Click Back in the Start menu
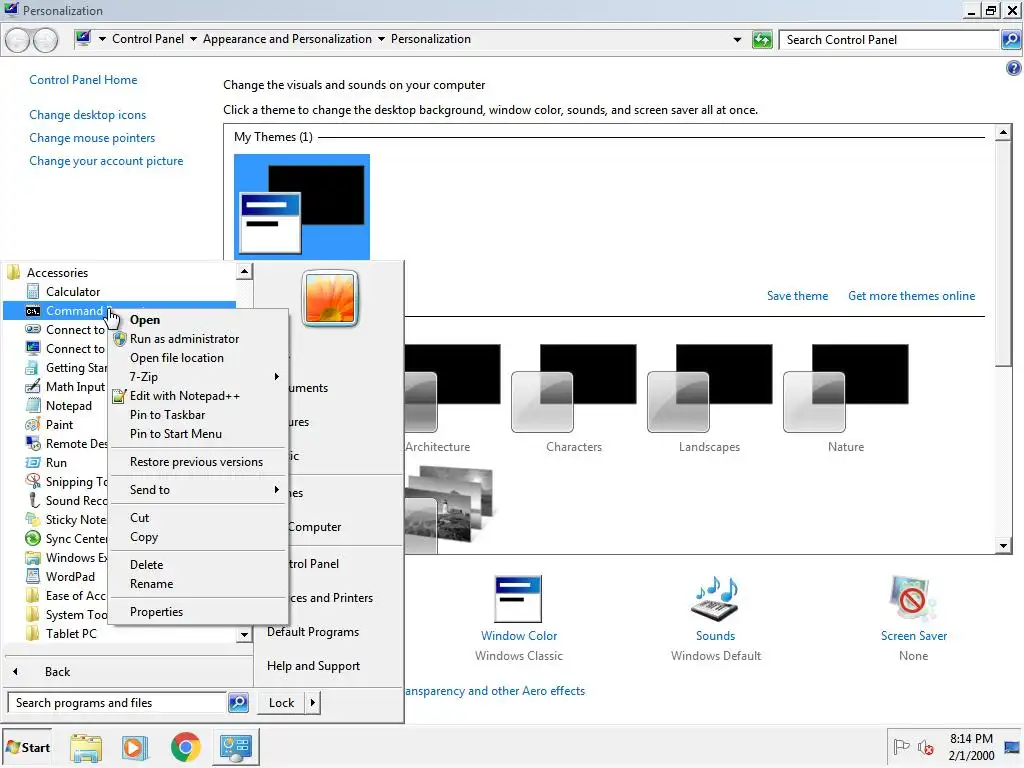Image resolution: width=1024 pixels, height=768 pixels. tap(57, 671)
